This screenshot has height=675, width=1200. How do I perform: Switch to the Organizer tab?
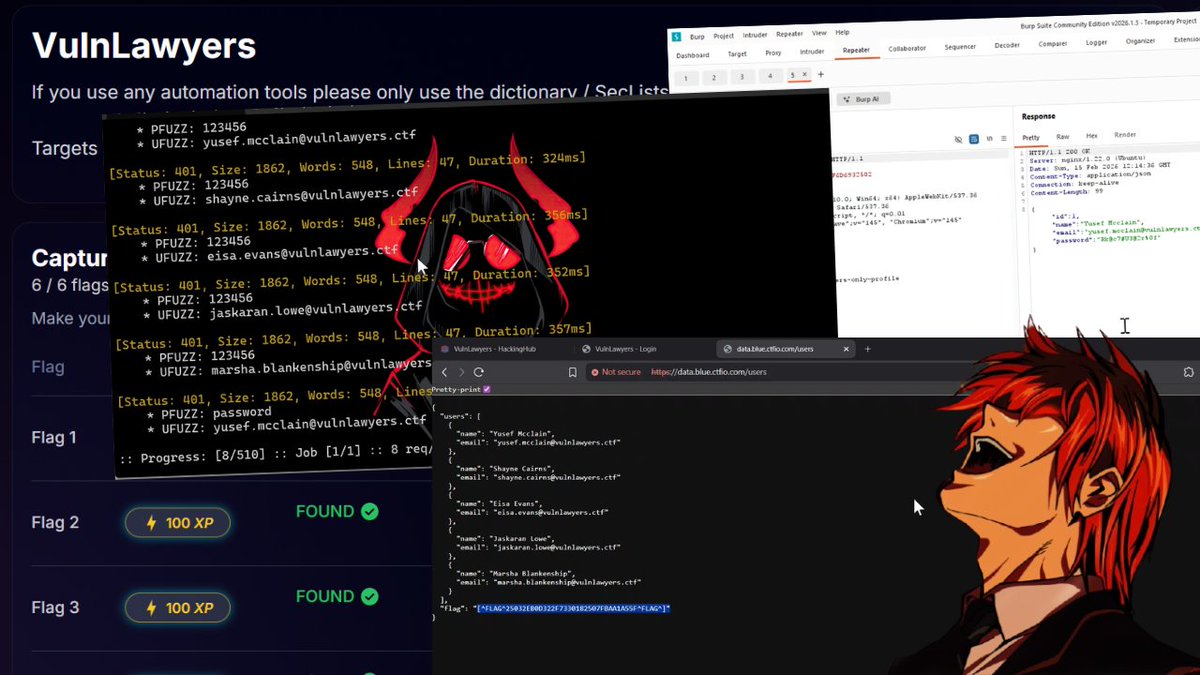(x=1140, y=41)
